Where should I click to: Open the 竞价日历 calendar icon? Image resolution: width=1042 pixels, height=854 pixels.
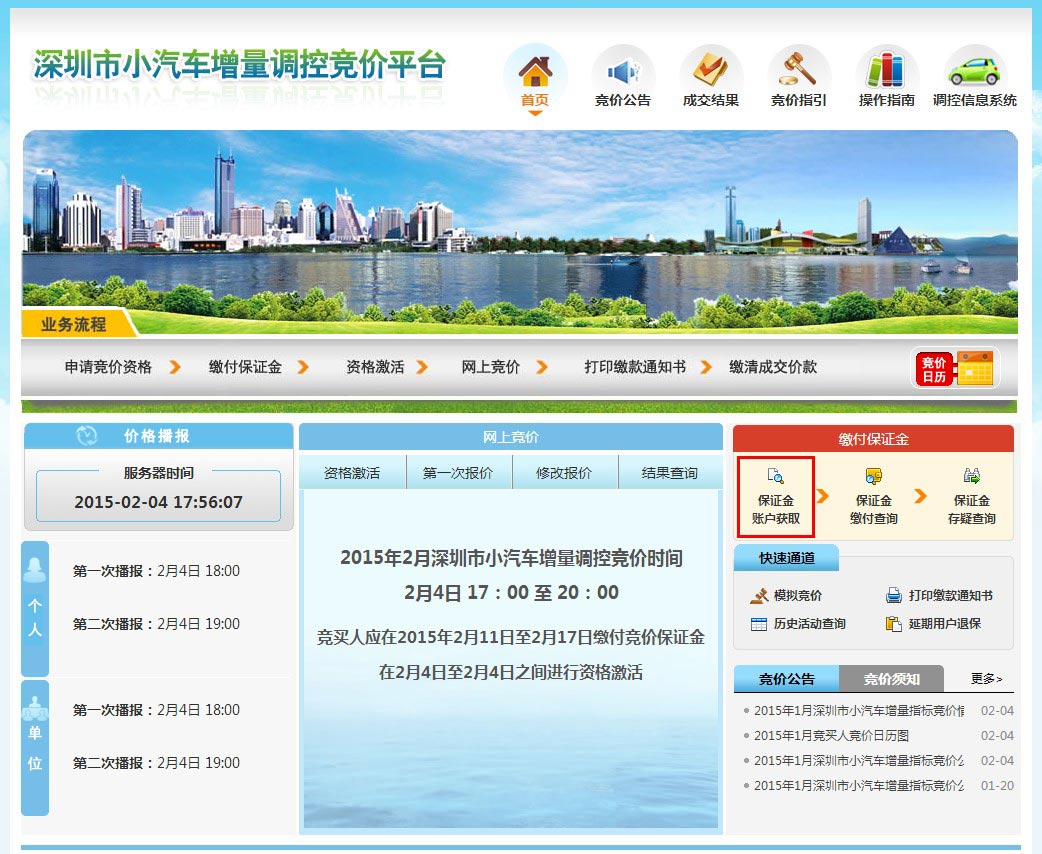tap(955, 368)
